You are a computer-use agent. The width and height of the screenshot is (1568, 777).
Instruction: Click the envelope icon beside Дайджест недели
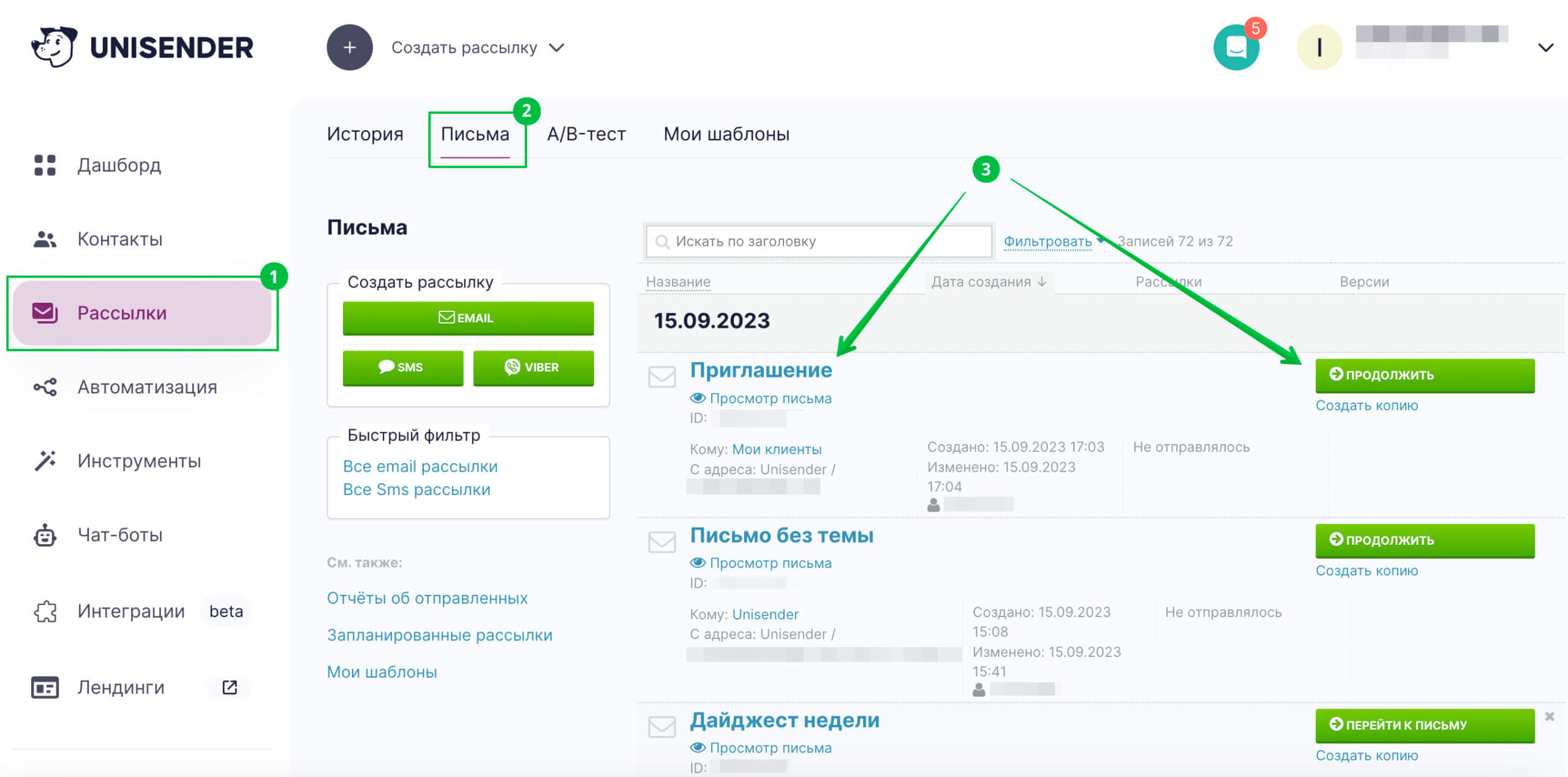[x=662, y=727]
